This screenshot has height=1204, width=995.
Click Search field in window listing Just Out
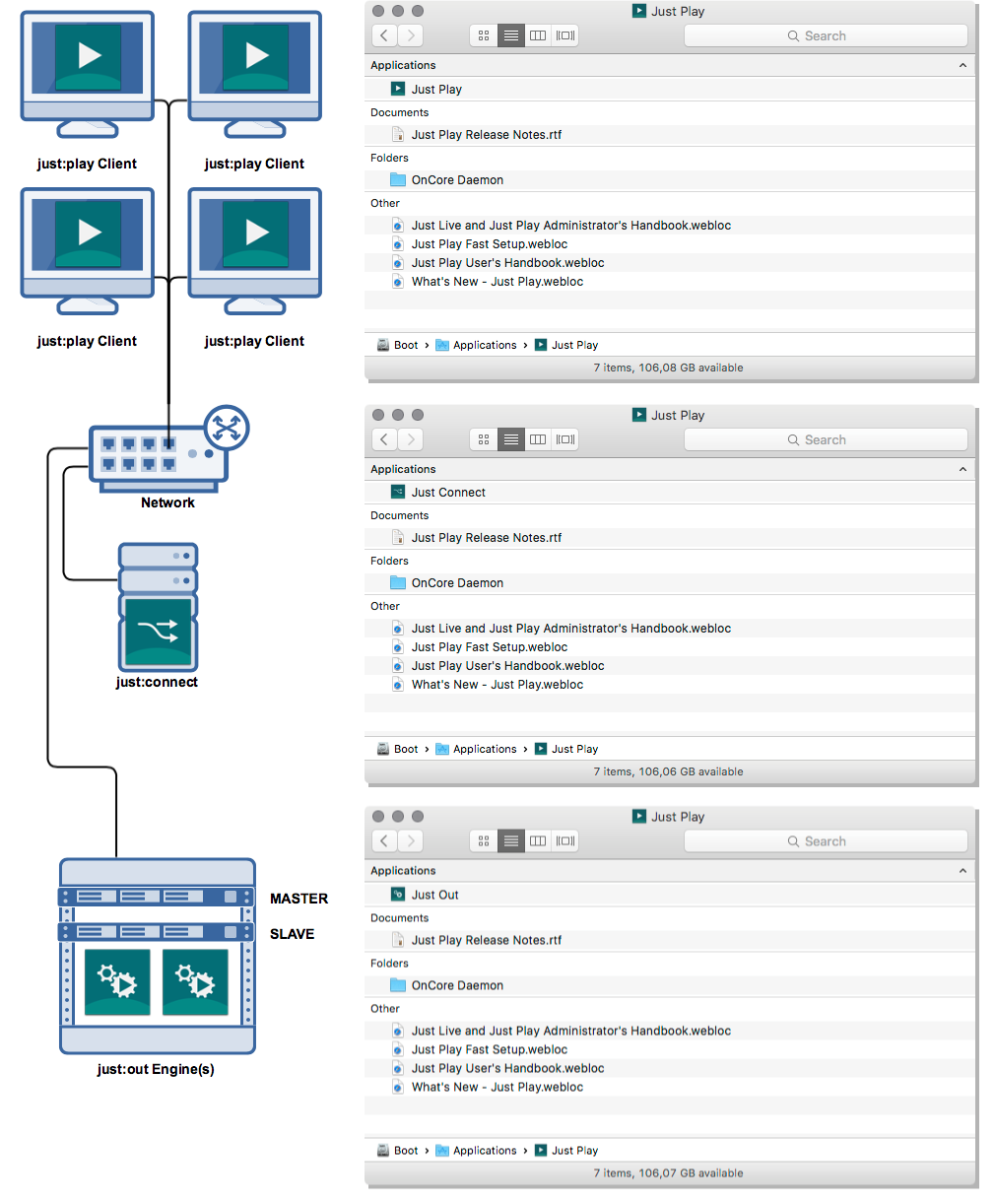tap(826, 841)
